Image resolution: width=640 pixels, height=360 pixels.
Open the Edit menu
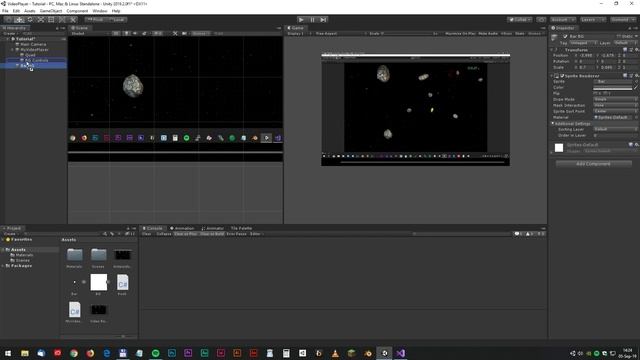click(16, 11)
